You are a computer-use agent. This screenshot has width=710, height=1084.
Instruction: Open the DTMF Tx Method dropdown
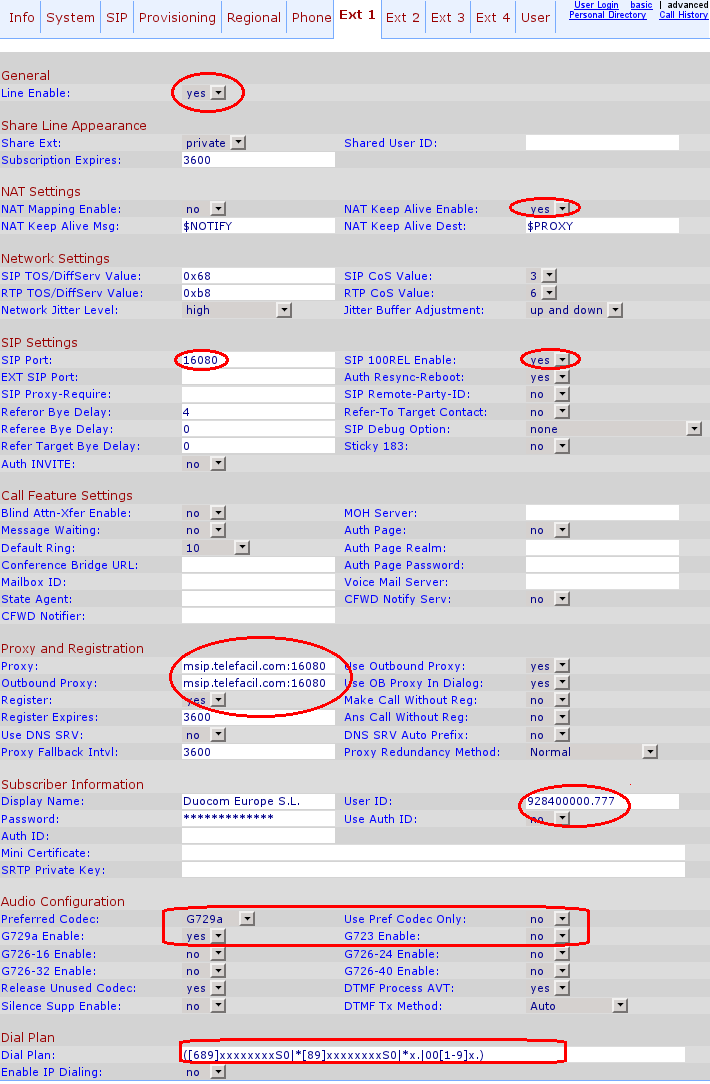[620, 1006]
